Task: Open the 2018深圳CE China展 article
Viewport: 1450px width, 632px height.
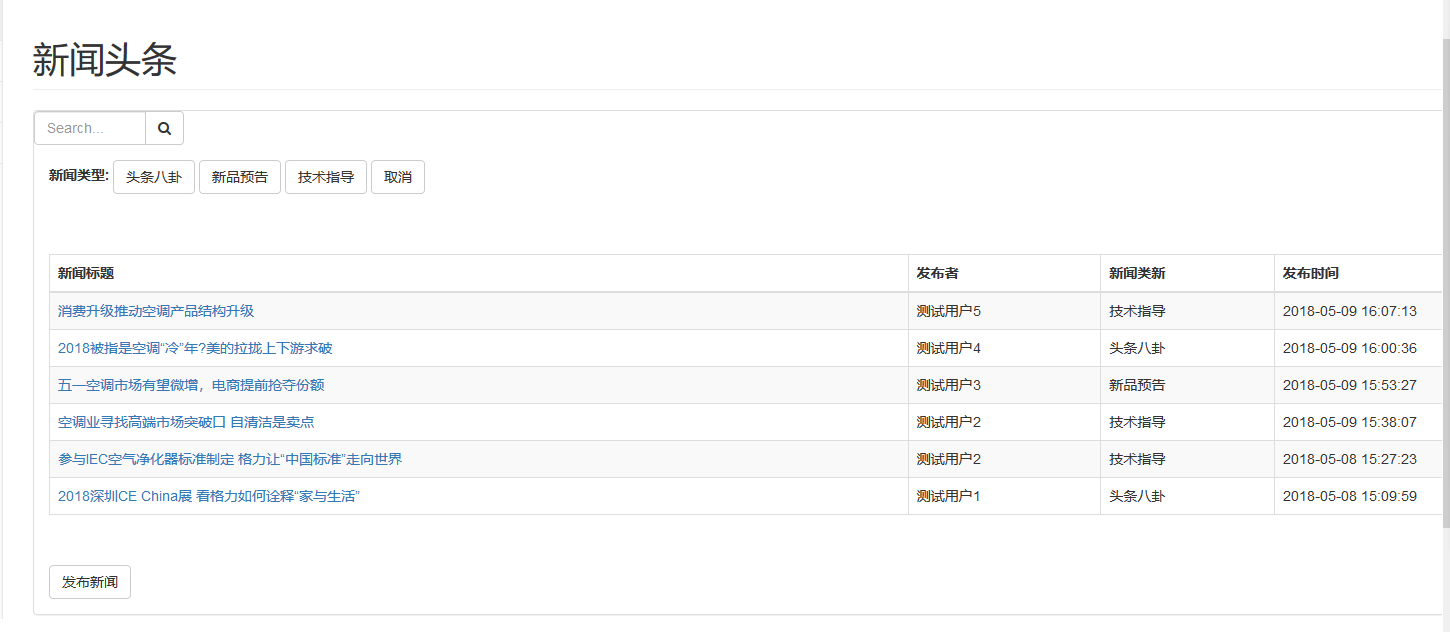Action: pos(208,496)
